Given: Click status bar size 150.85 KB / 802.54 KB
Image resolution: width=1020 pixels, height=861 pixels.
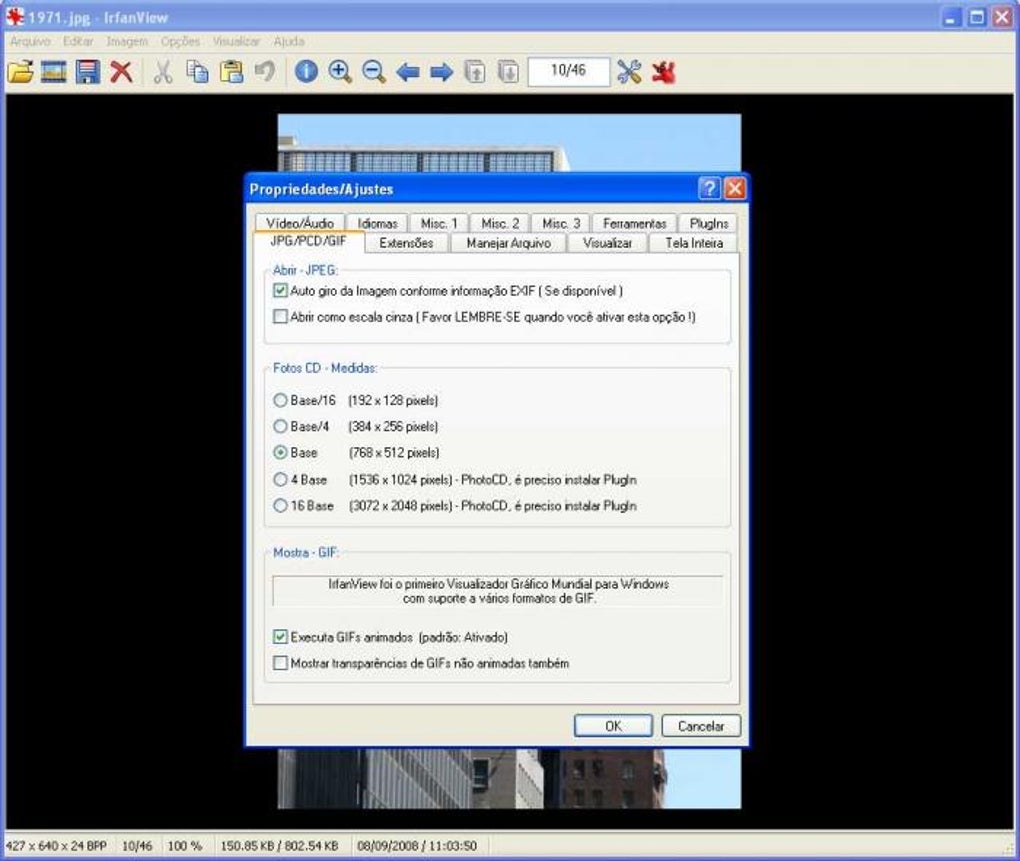Looking at the screenshot, I should pyautogui.click(x=279, y=845).
